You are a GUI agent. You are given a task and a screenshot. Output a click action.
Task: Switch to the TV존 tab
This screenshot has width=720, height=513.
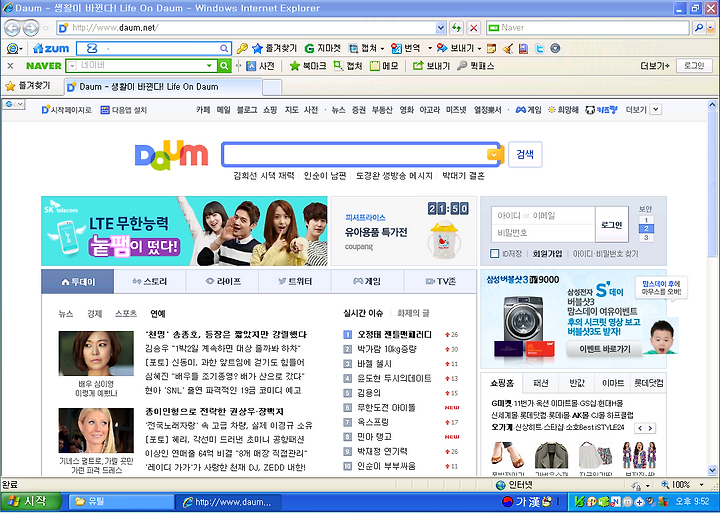(x=440, y=282)
